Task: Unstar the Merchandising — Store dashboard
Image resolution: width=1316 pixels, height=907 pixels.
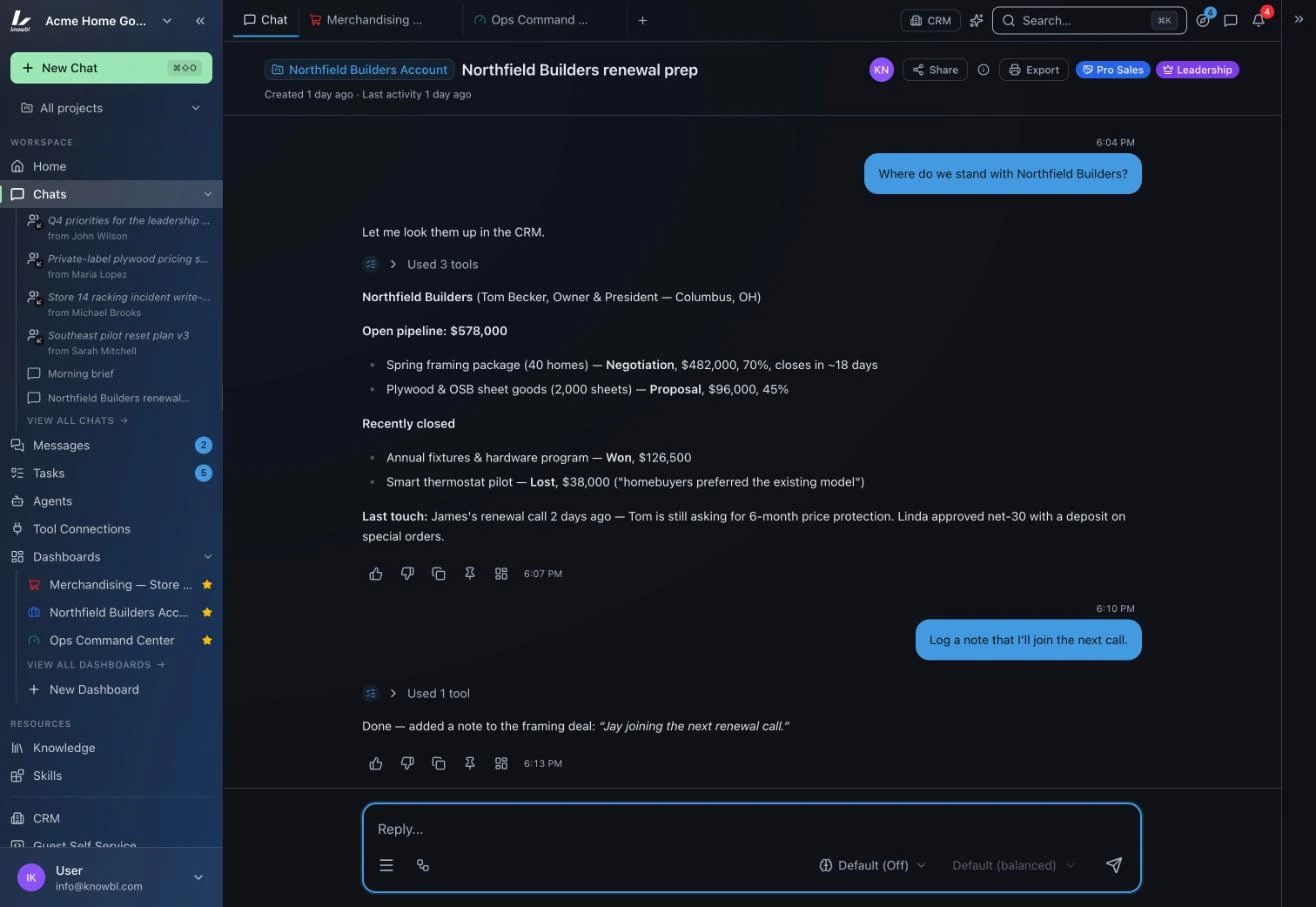Action: pos(207,584)
